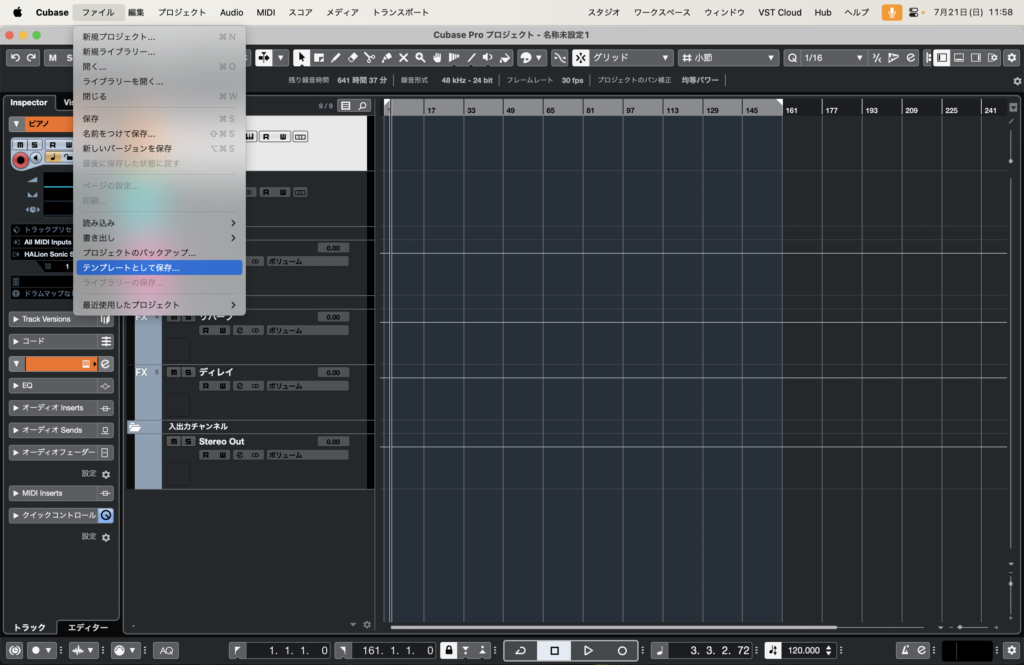Toggle record enable in the Inspector
The image size is (1024, 665).
(x=20, y=159)
